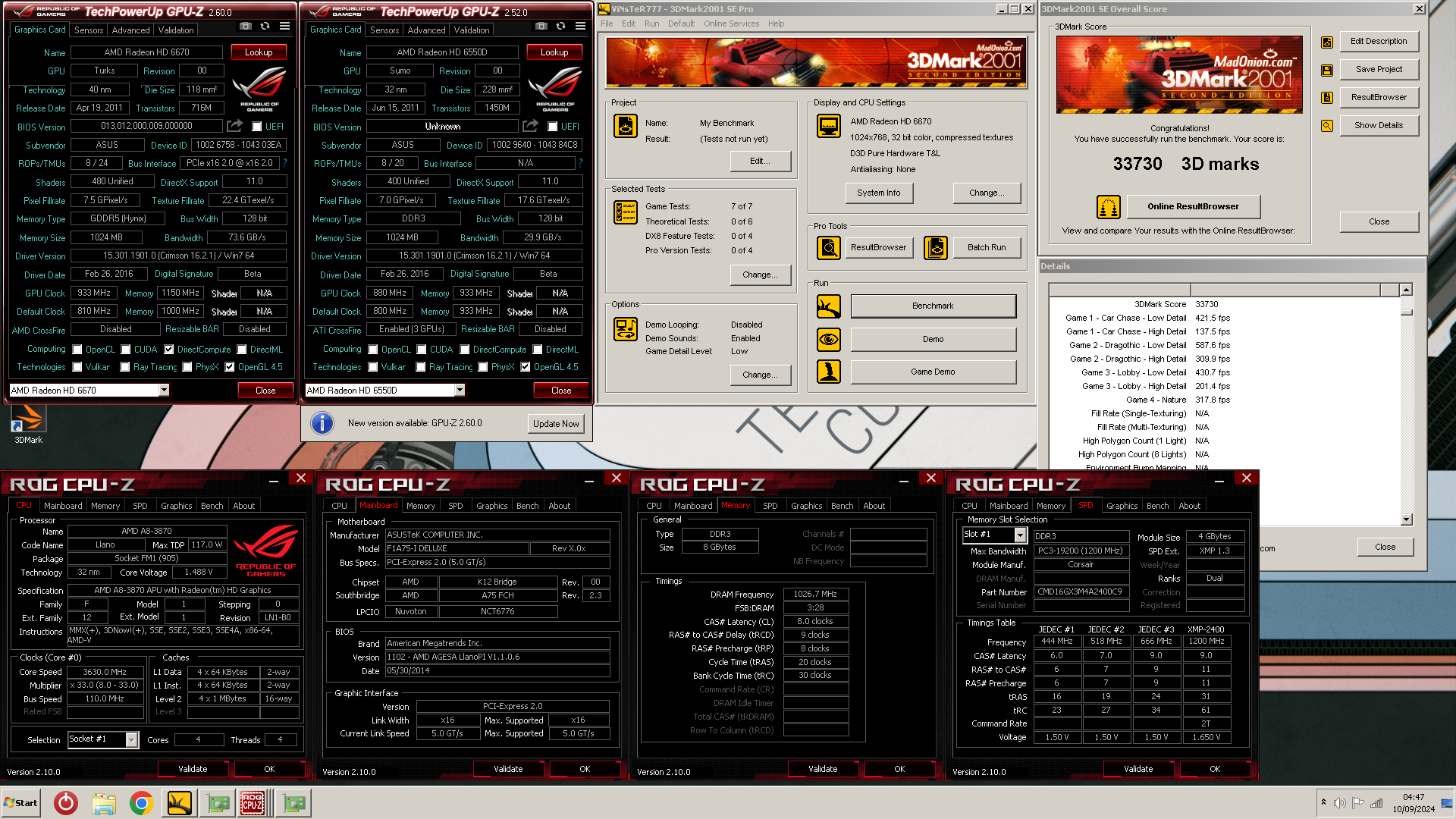Click the Project icon in 3DMark2001
This screenshot has width=1456, height=819.
click(626, 126)
